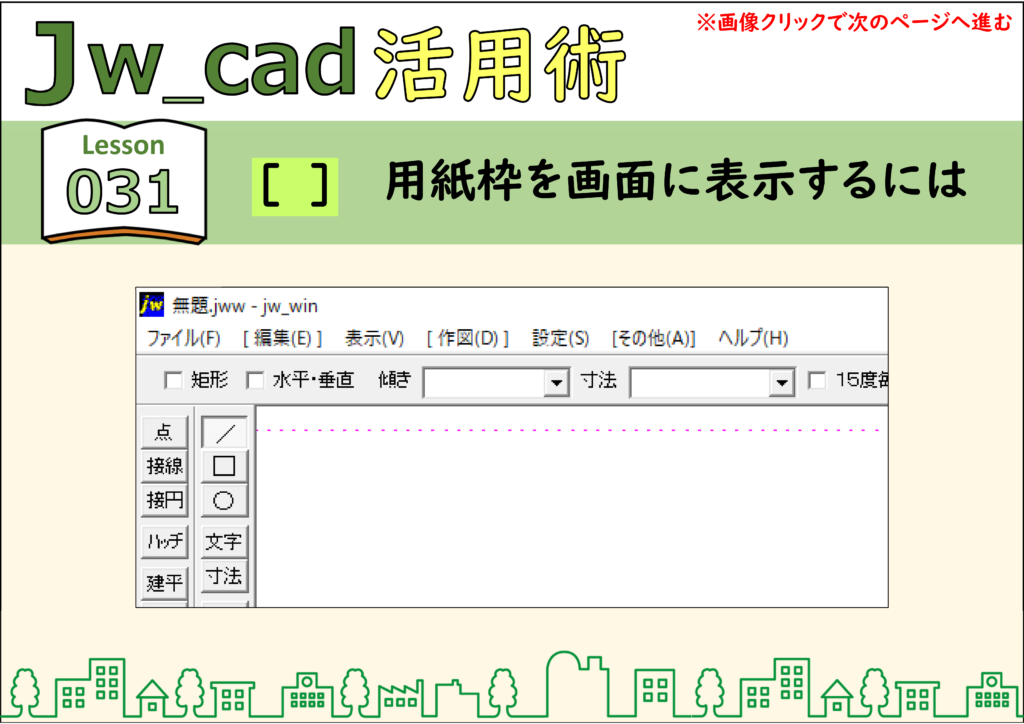The width and height of the screenshot is (1024, 724).
Task: Click the 用紙枠を画面に表示するには heading
Action: click(x=676, y=181)
